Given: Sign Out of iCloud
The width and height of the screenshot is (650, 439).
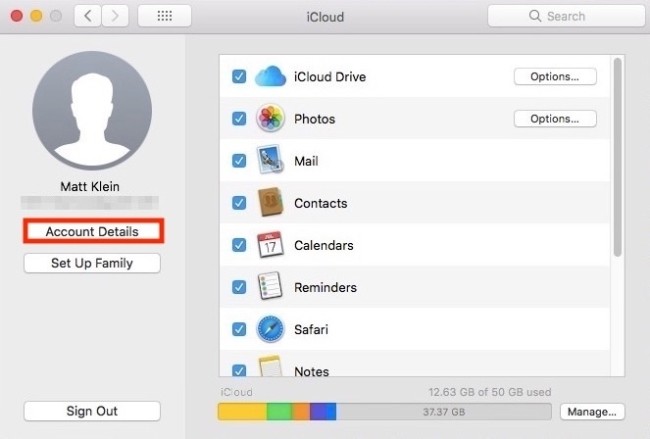Looking at the screenshot, I should 92,411.
